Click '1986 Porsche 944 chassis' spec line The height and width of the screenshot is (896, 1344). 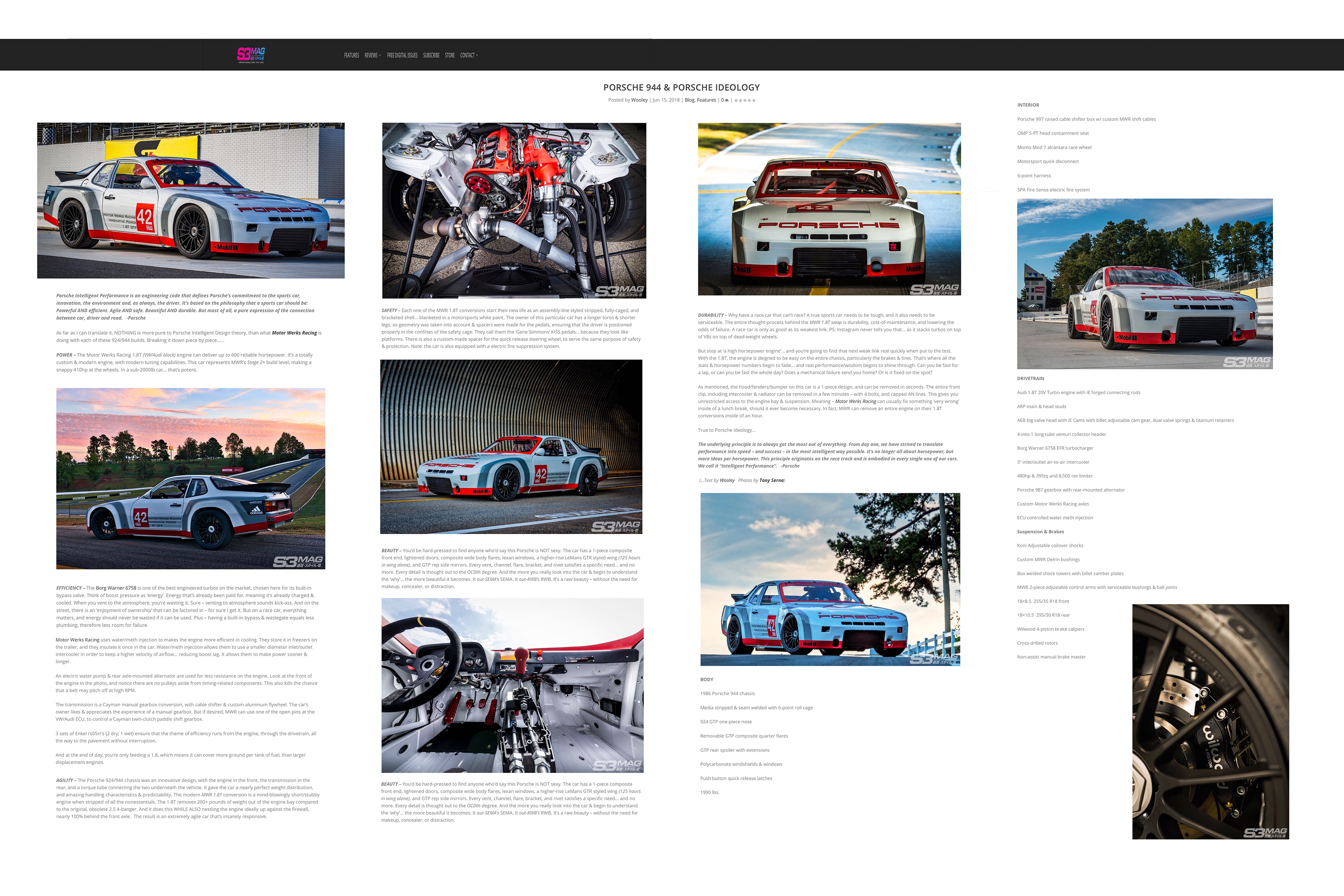point(727,694)
